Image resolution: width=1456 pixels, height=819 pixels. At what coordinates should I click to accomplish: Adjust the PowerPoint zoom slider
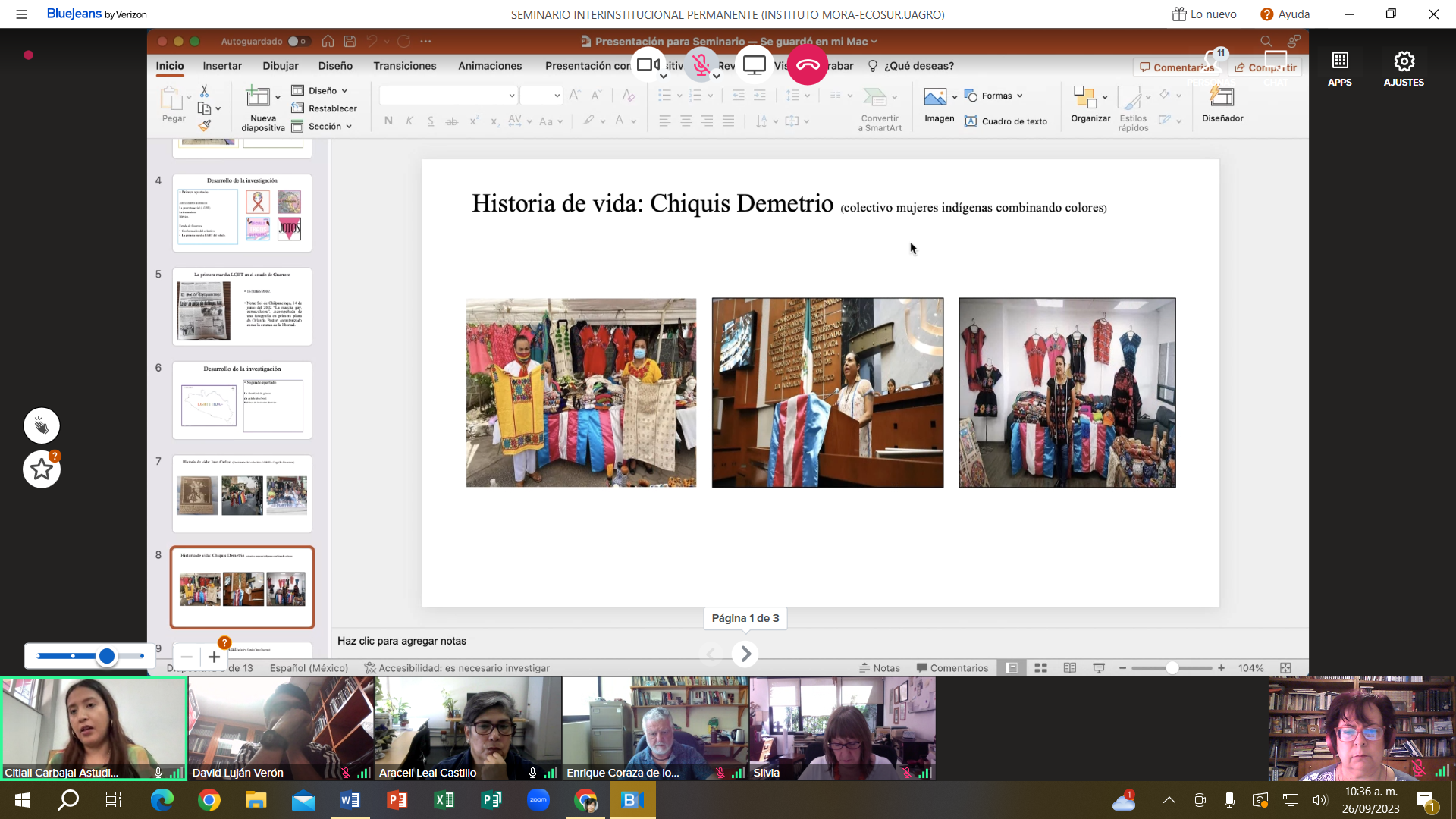click(x=1172, y=668)
